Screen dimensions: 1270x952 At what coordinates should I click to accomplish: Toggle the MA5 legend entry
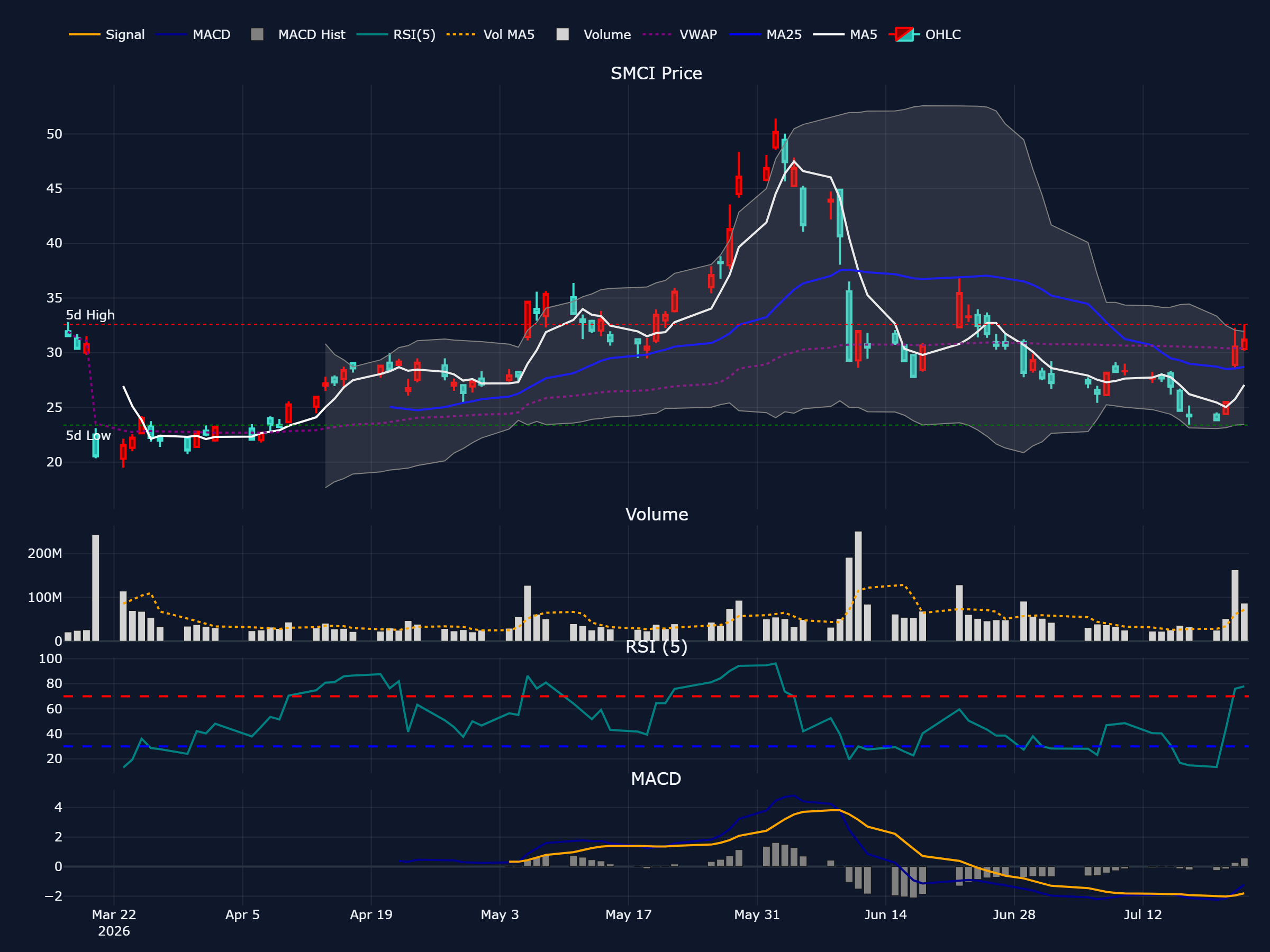click(845, 34)
